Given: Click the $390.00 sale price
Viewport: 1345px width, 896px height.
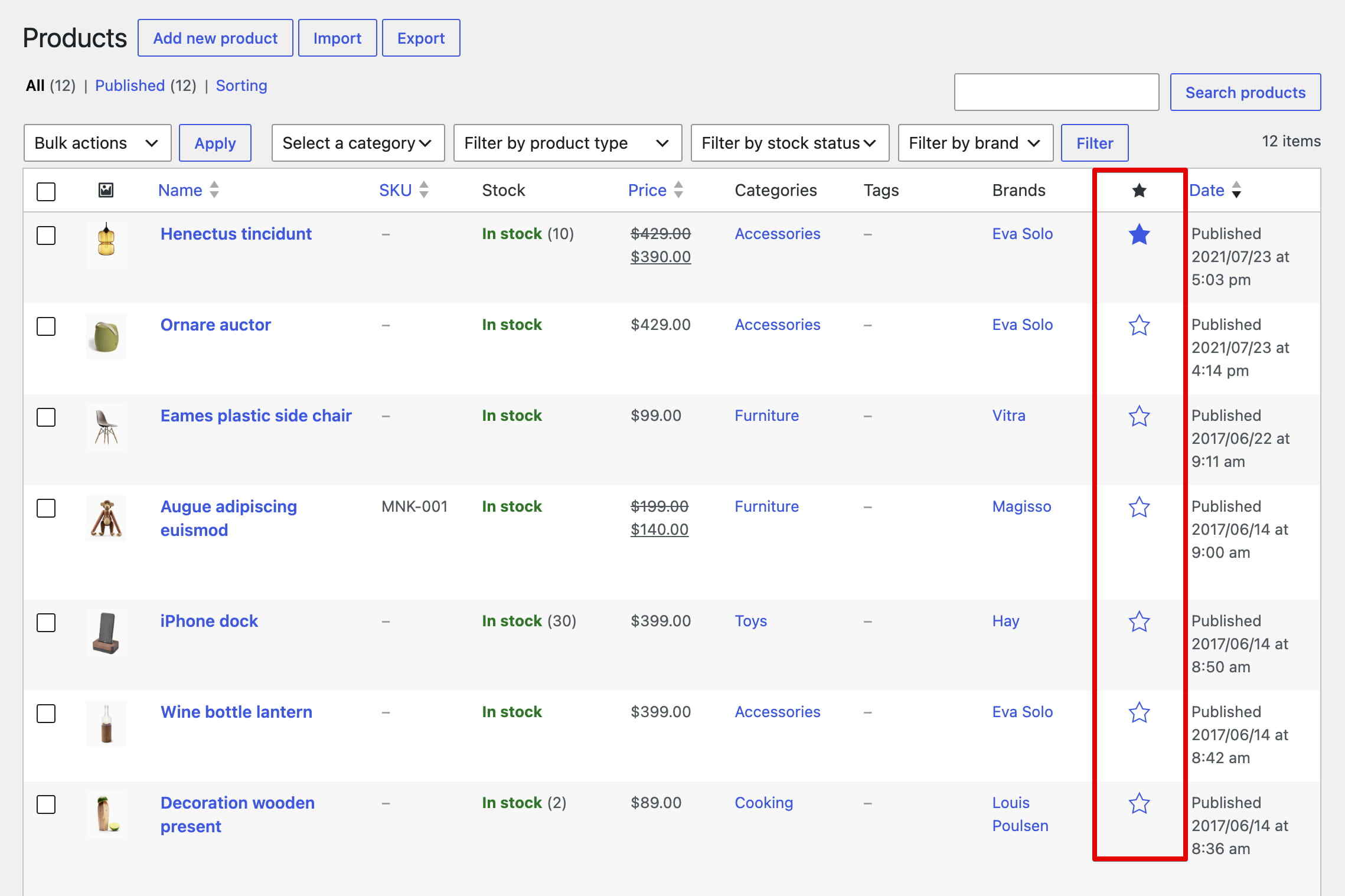Looking at the screenshot, I should click(660, 257).
